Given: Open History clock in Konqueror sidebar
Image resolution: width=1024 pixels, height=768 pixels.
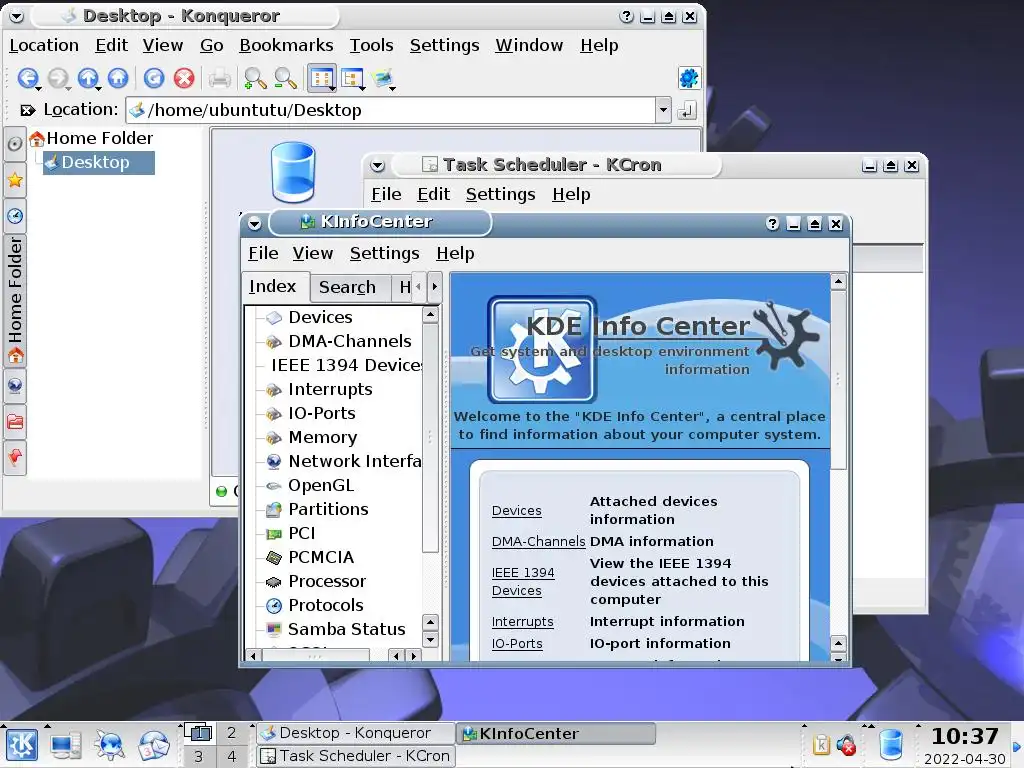Looking at the screenshot, I should (x=15, y=216).
